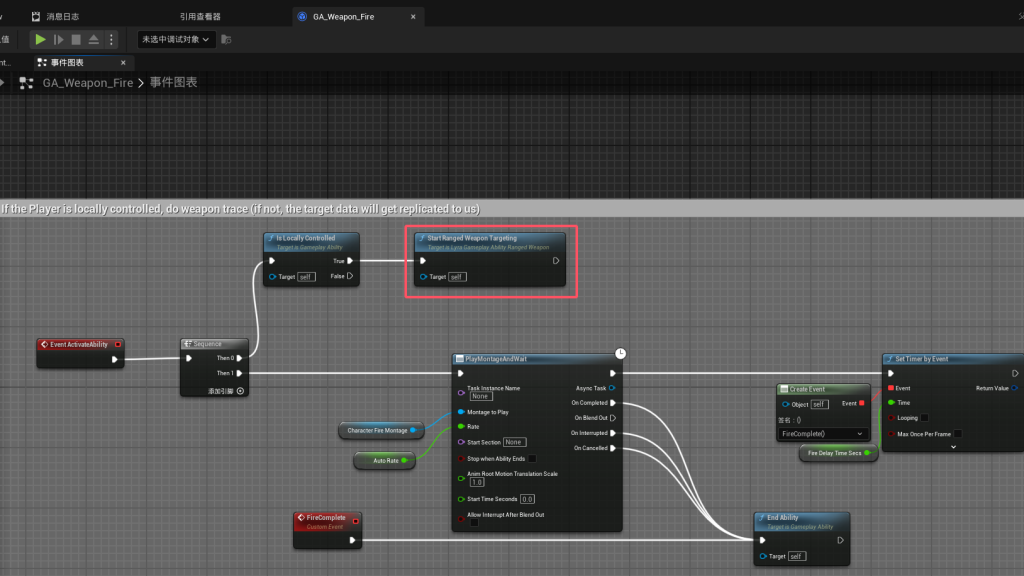Click the find debug object icon
The image size is (1024, 576).
[x=226, y=39]
